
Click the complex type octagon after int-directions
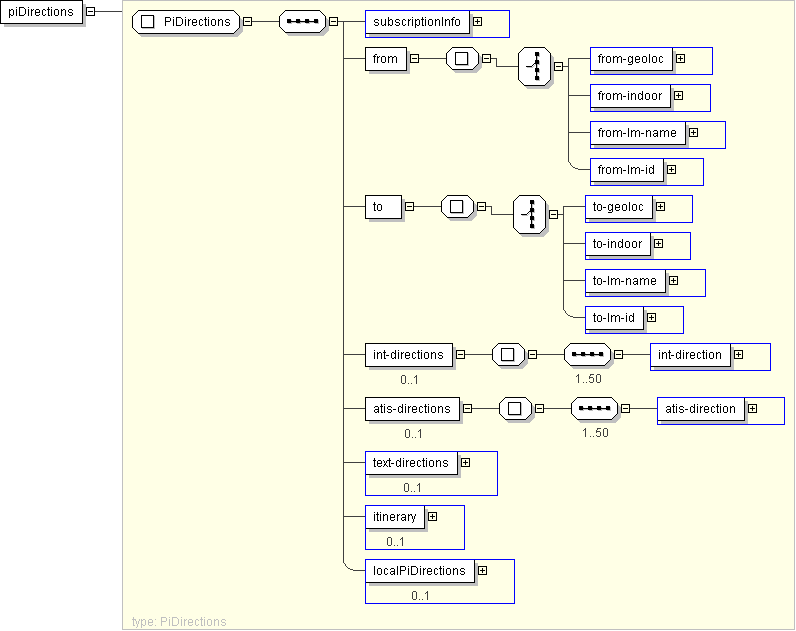coord(508,355)
